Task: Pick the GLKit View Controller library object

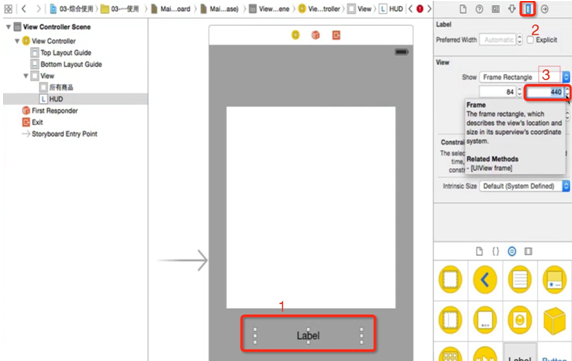Action: pyautogui.click(x=519, y=320)
